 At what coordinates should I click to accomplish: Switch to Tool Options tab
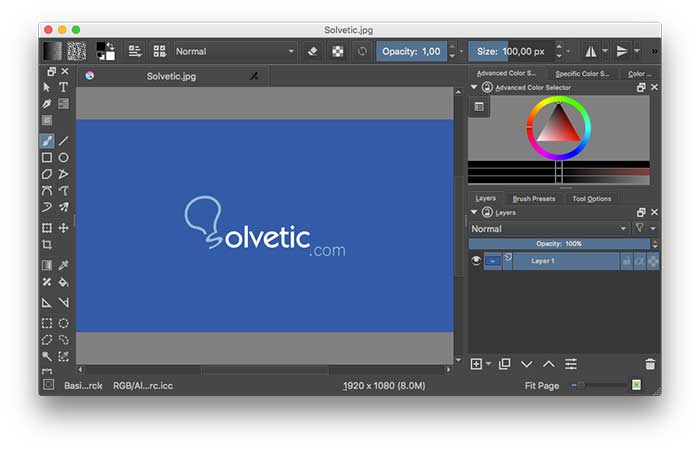click(x=592, y=199)
